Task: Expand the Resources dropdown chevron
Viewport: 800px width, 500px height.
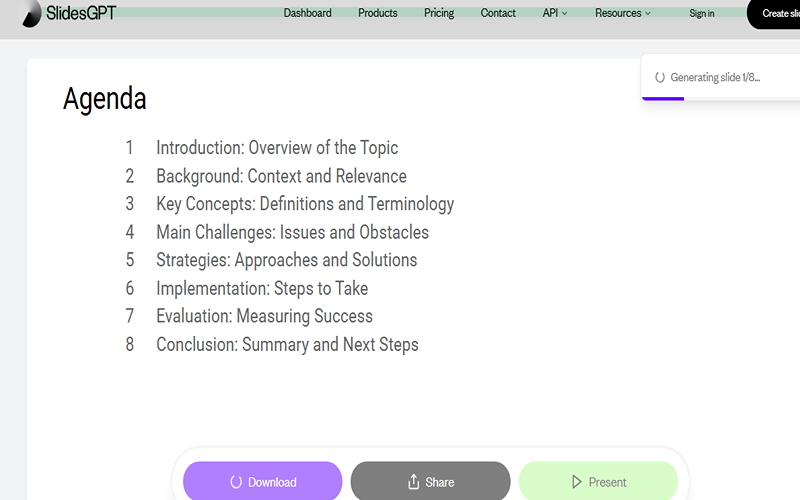Action: coord(648,14)
